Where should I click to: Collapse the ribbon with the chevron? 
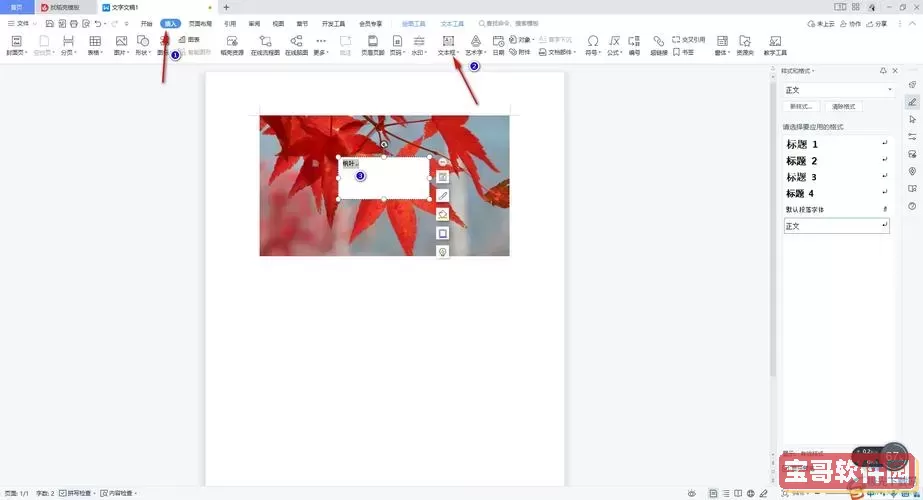click(913, 24)
